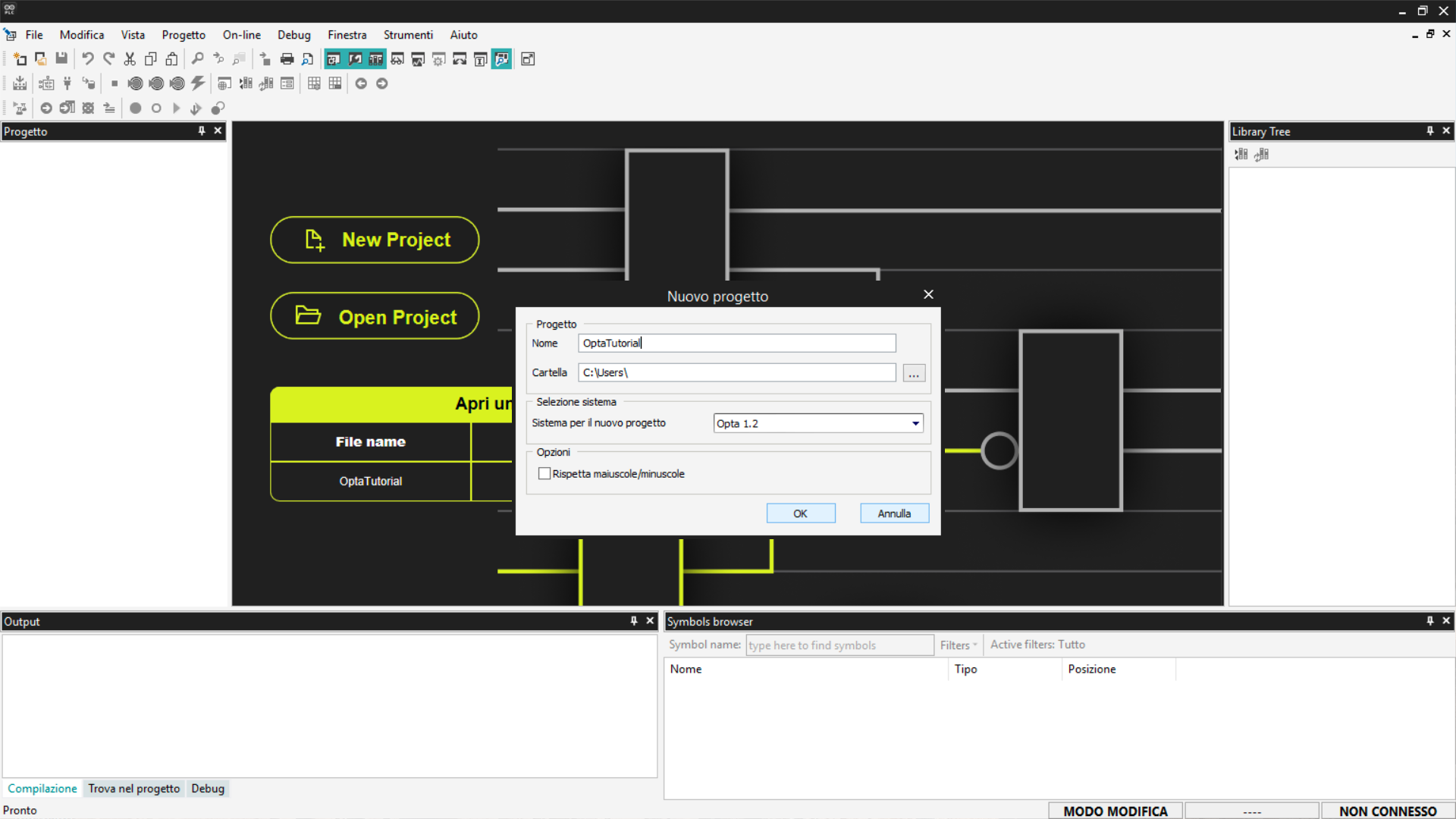Toggle pin on Library Tree panel

[1429, 131]
